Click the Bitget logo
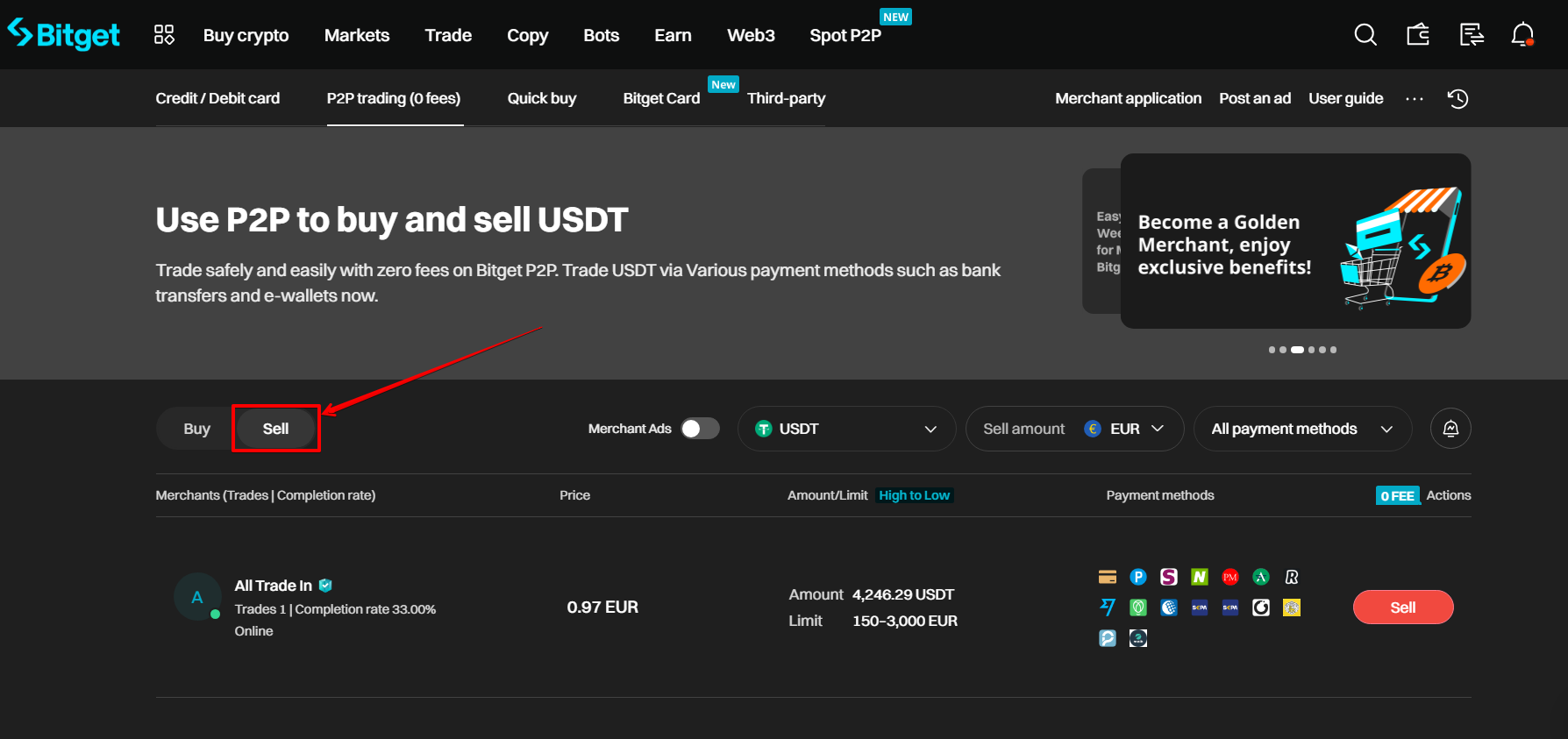The height and width of the screenshot is (739, 1568). click(x=64, y=34)
